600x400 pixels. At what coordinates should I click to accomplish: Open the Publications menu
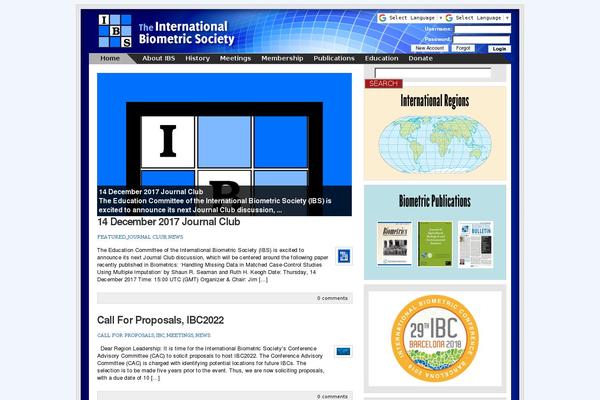click(x=334, y=58)
